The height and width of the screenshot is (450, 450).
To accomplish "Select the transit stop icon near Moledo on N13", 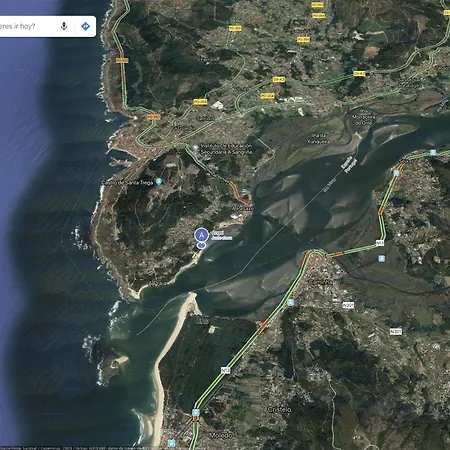I will 196,413.
